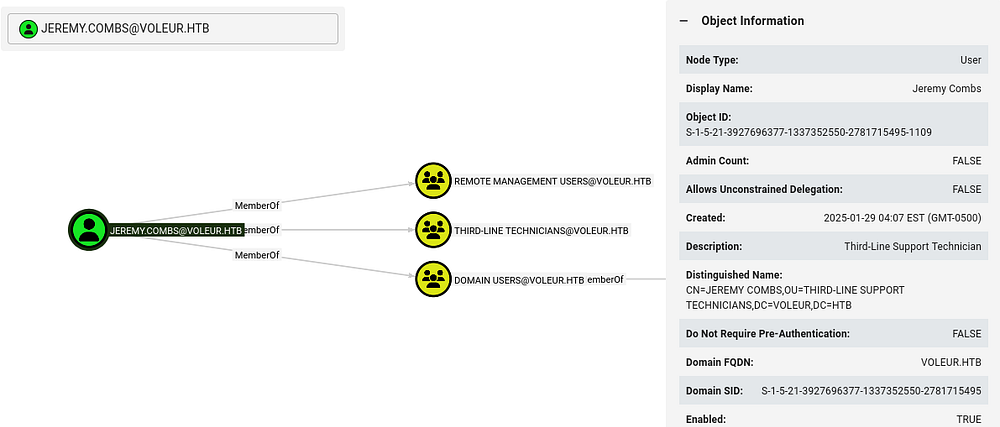Click the highlighted JEREMY.COMBS@VOLEUR.HTB node label

click(176, 230)
